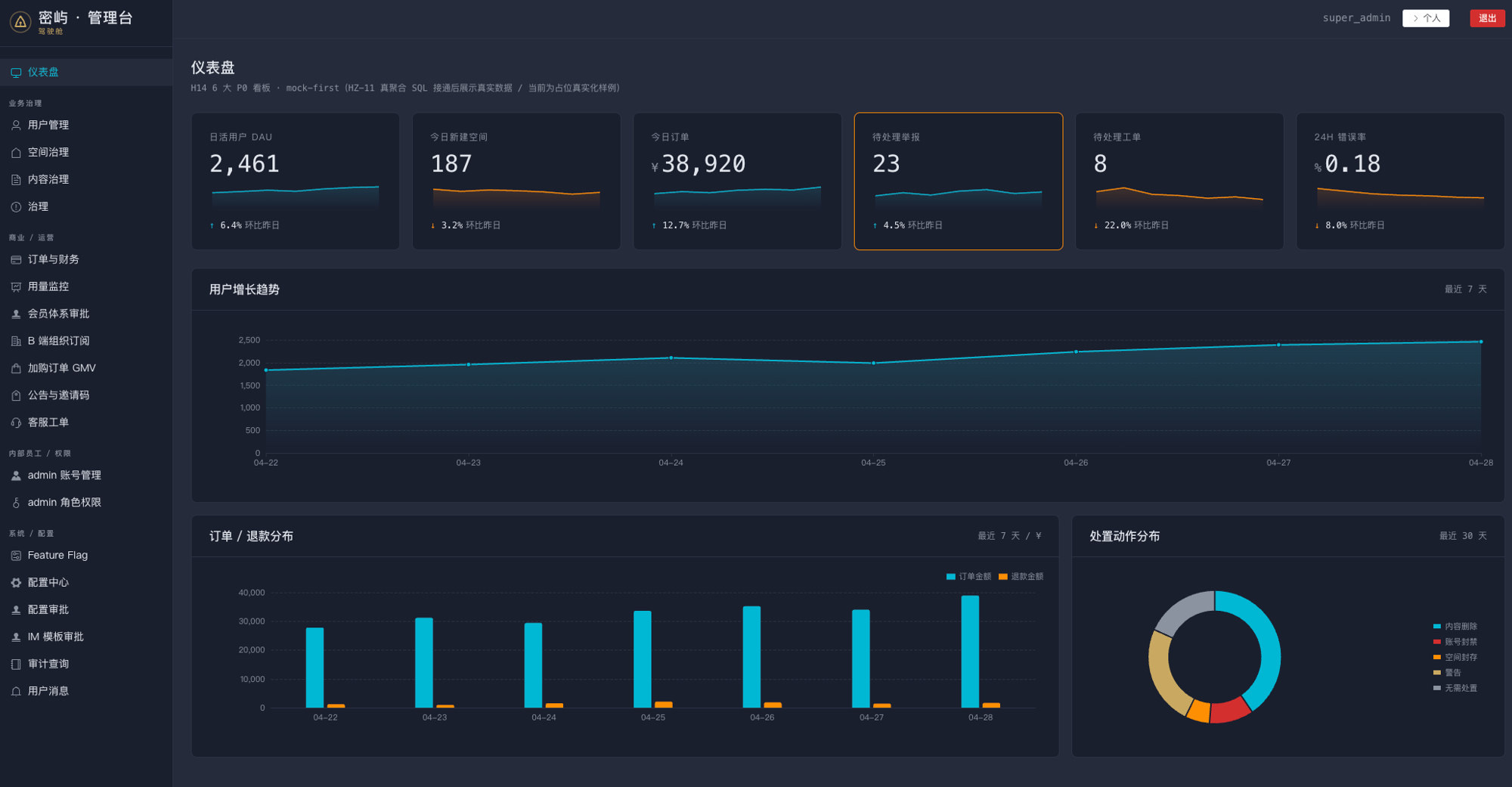This screenshot has height=787, width=1512.
Task: Toggle 内容删除 legend in donut chart
Action: click(1455, 627)
